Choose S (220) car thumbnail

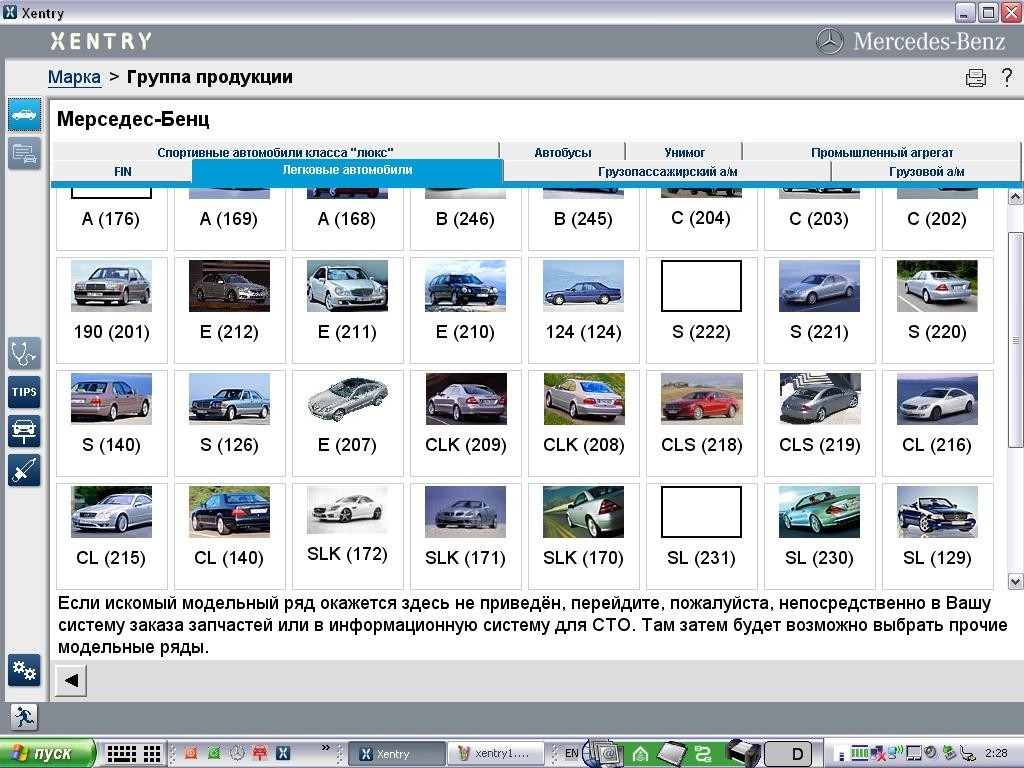point(937,286)
